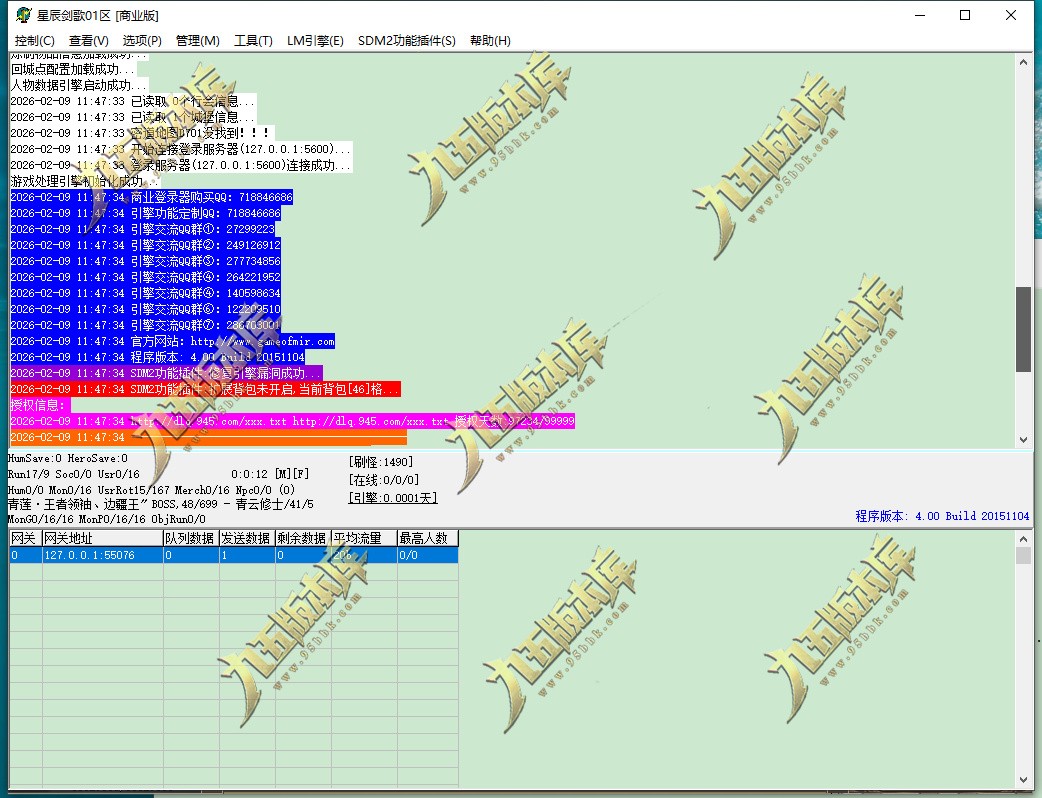Click gateway table scroll up arrow
Image resolution: width=1042 pixels, height=798 pixels.
[1023, 539]
